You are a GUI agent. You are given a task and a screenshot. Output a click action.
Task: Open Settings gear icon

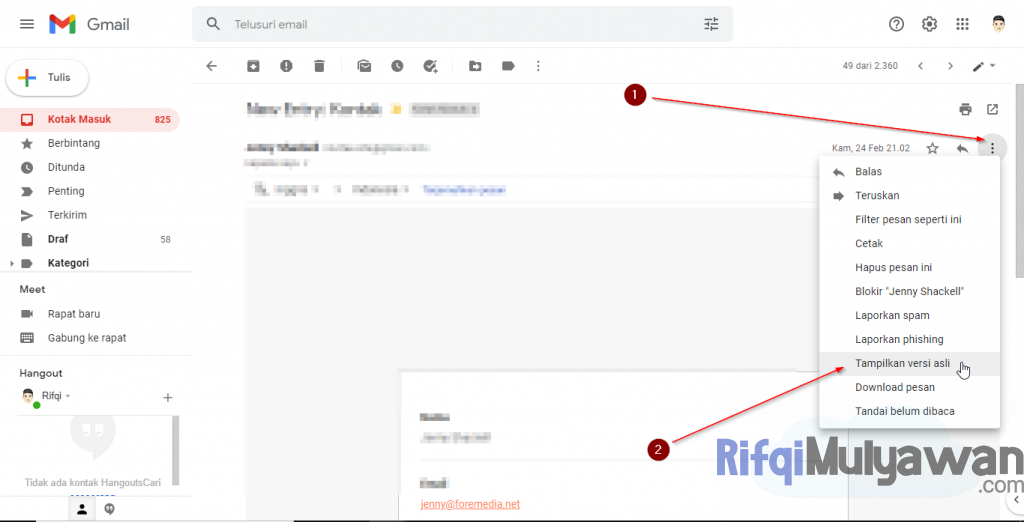(x=929, y=24)
